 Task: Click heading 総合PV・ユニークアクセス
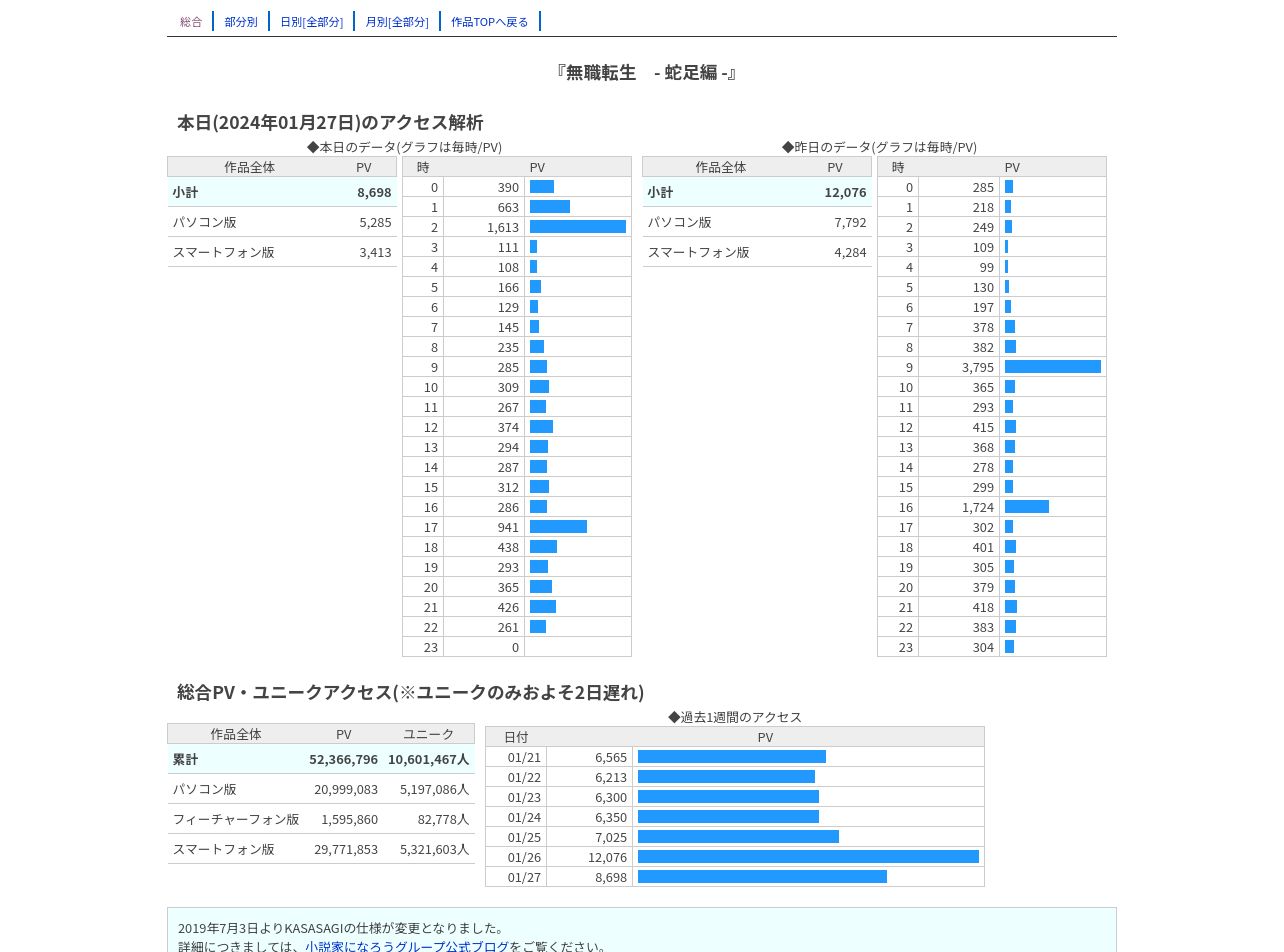point(410,692)
